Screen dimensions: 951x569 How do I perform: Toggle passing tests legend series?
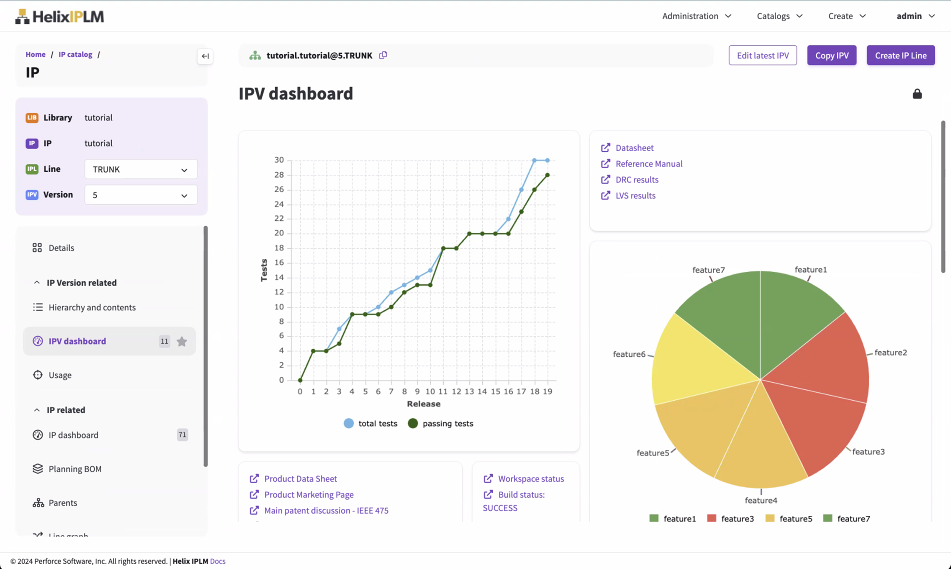coord(412,424)
